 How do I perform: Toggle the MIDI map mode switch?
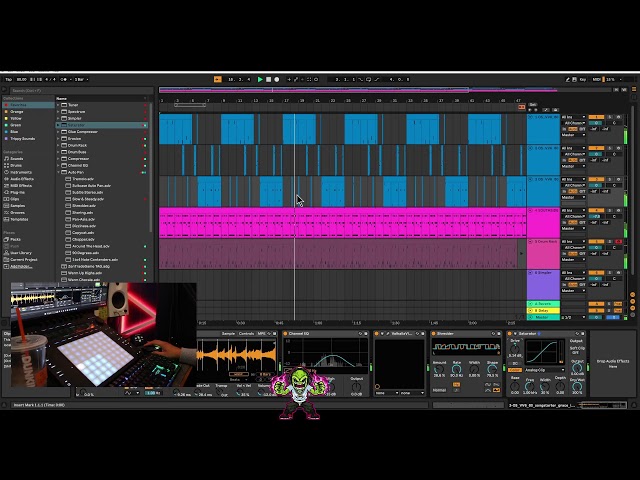pyautogui.click(x=596, y=80)
